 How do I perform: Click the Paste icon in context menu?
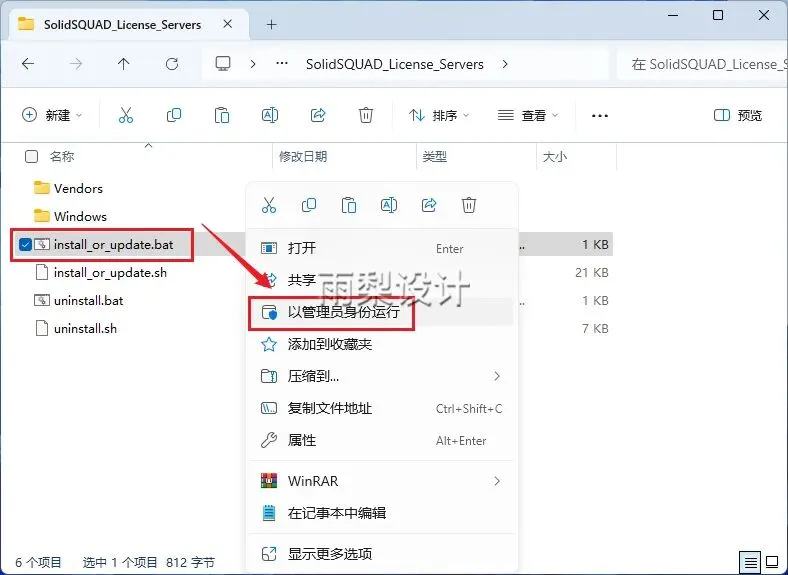tap(349, 205)
